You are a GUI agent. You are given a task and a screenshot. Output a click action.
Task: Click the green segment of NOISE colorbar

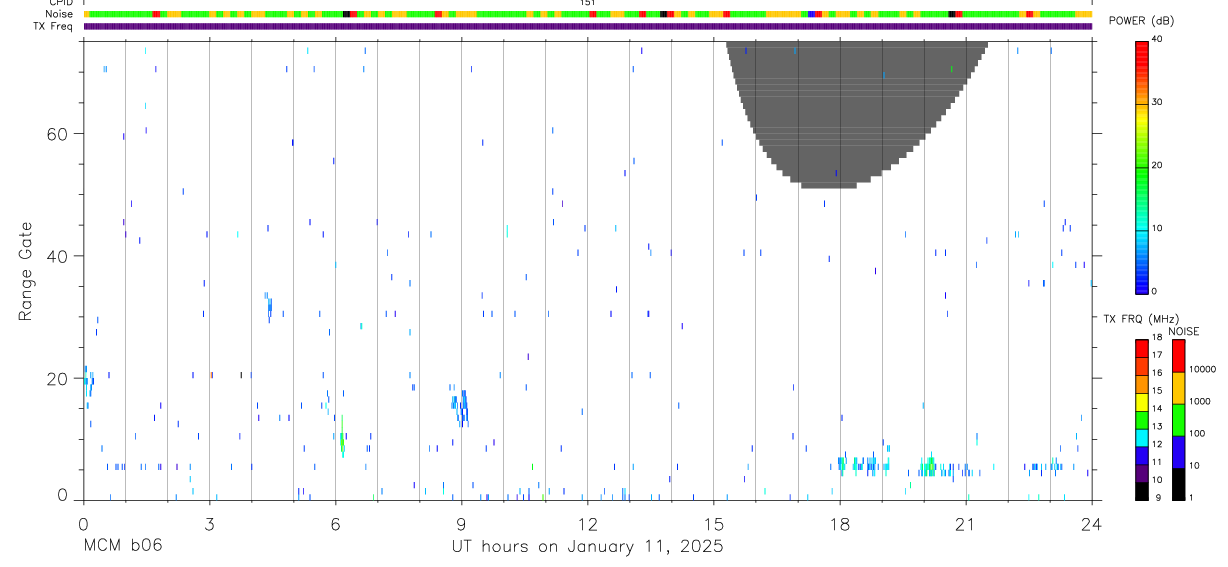click(x=1178, y=420)
